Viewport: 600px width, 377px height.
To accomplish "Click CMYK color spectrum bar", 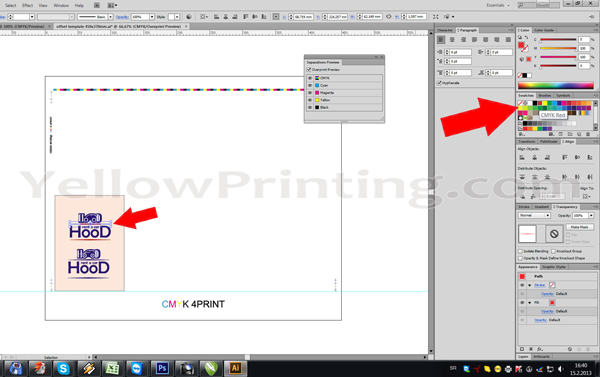I will pos(556,85).
